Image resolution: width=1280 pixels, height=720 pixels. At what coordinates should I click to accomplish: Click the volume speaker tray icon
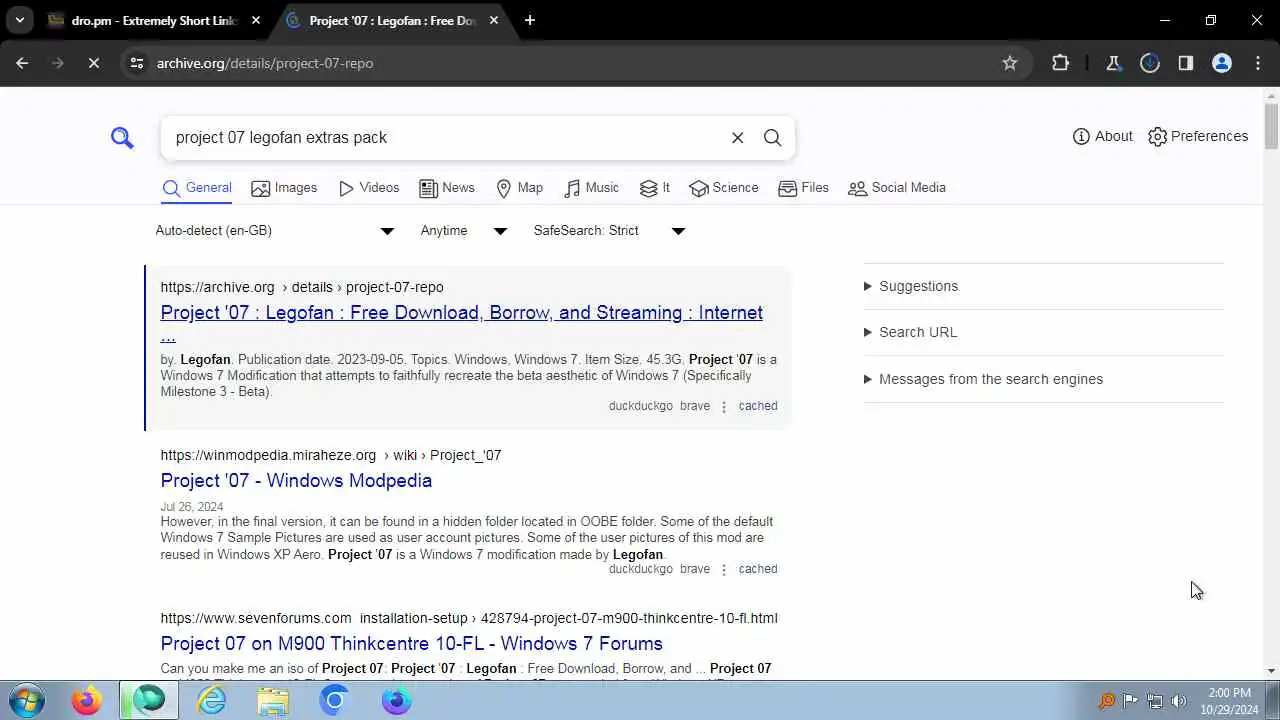coord(1179,701)
